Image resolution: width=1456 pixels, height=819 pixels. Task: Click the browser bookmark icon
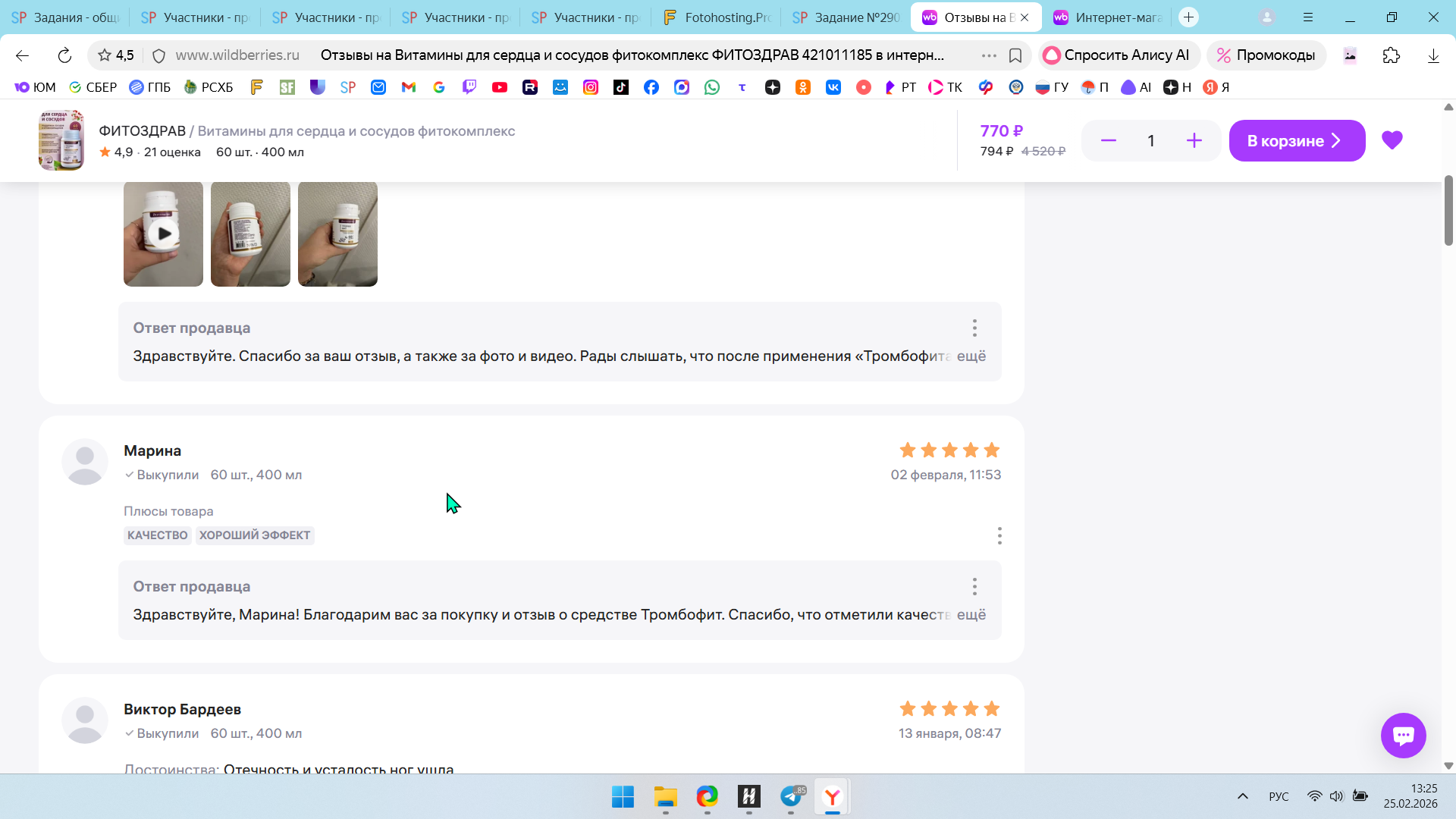coord(1015,55)
